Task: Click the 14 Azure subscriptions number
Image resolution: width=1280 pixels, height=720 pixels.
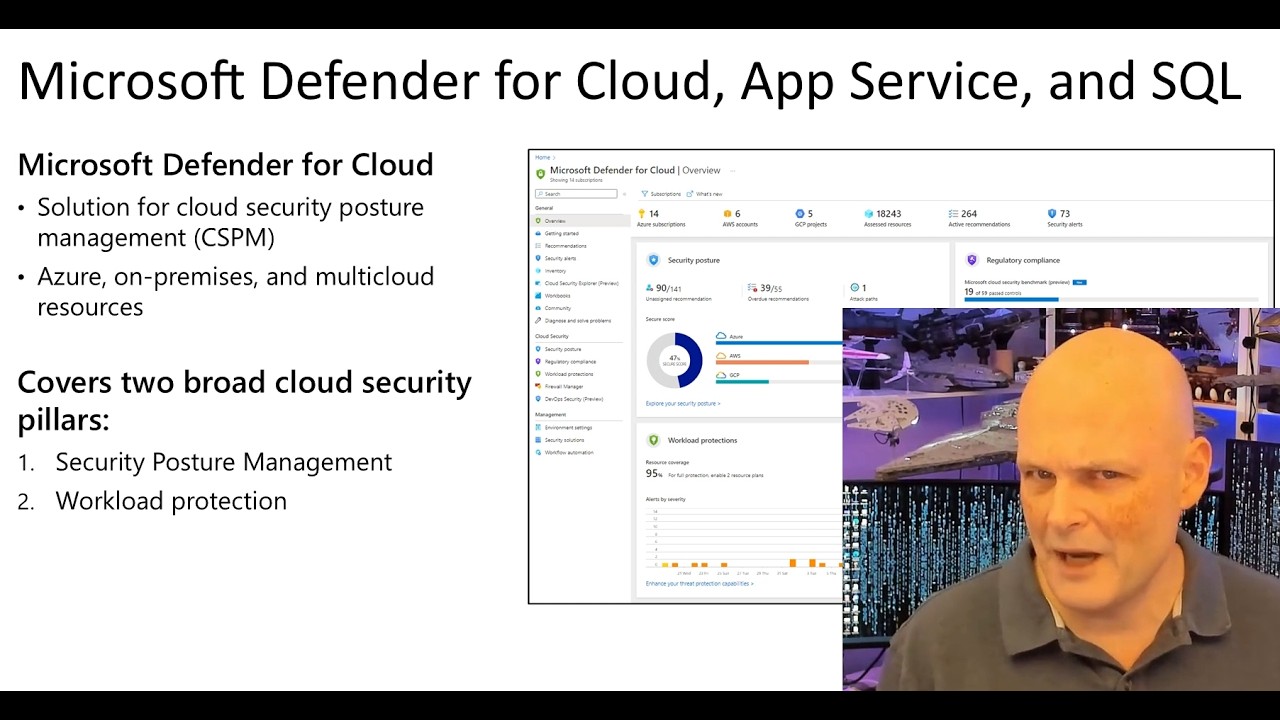Action: (x=654, y=214)
